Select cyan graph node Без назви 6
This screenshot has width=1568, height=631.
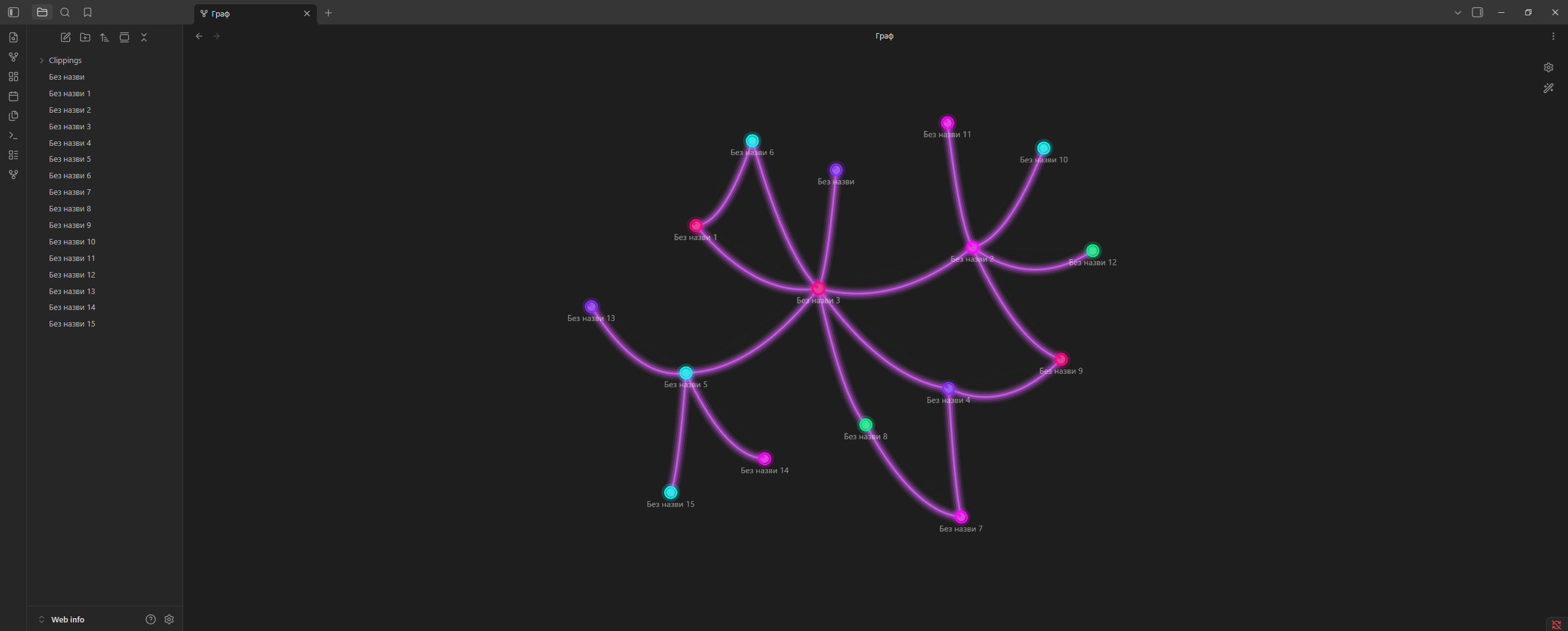(752, 140)
